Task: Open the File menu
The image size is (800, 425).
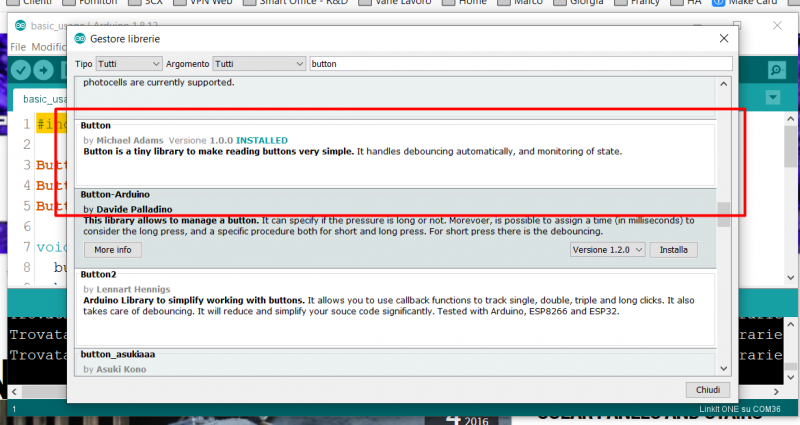Action: tap(18, 47)
